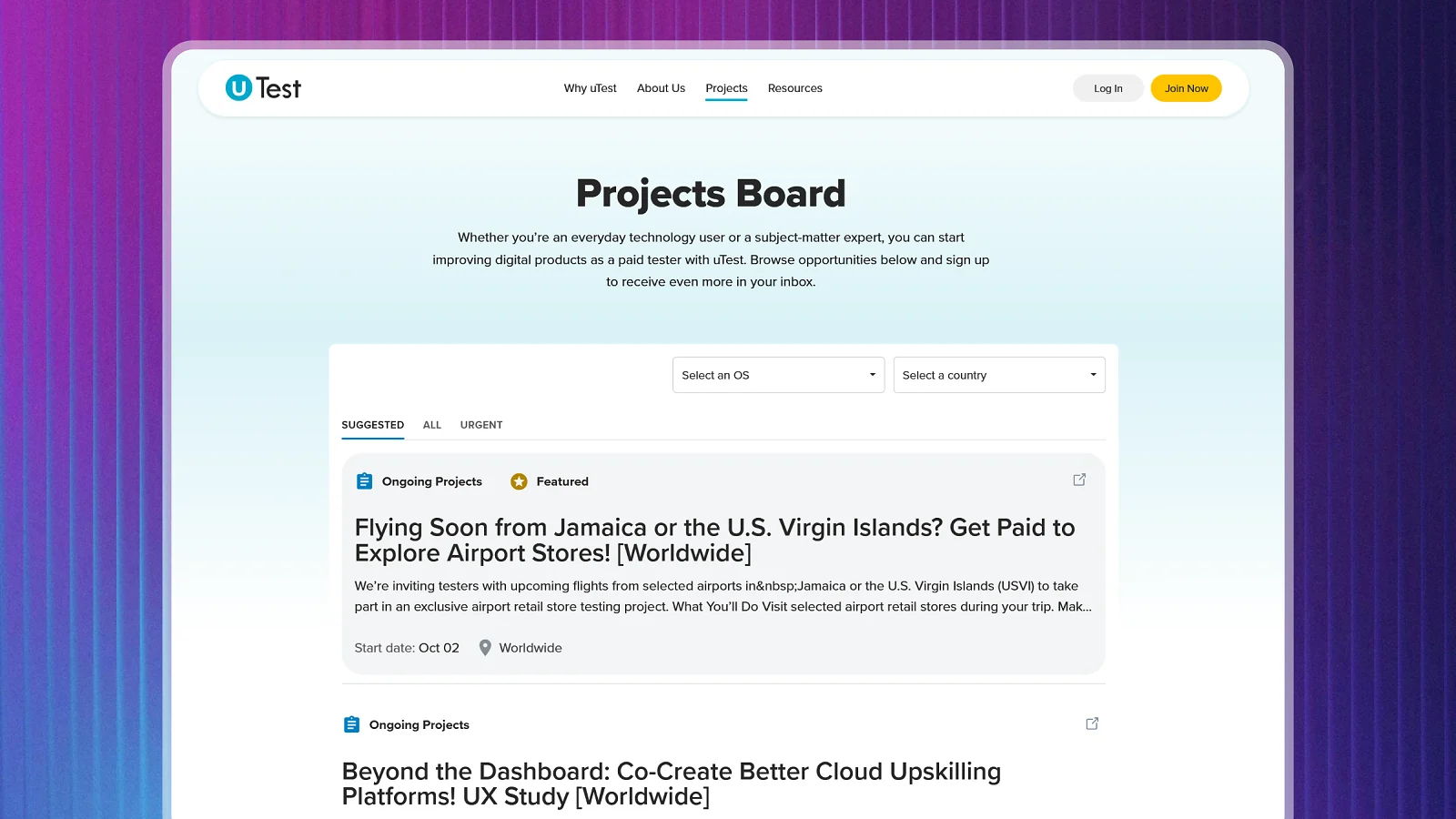Click the Featured label
Screen dimensions: 1456x819
click(562, 481)
